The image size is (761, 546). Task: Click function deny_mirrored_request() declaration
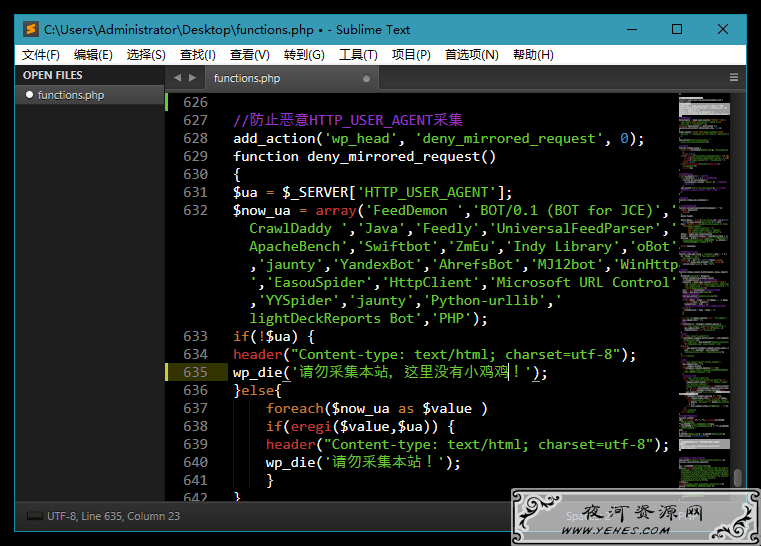pyautogui.click(x=364, y=157)
